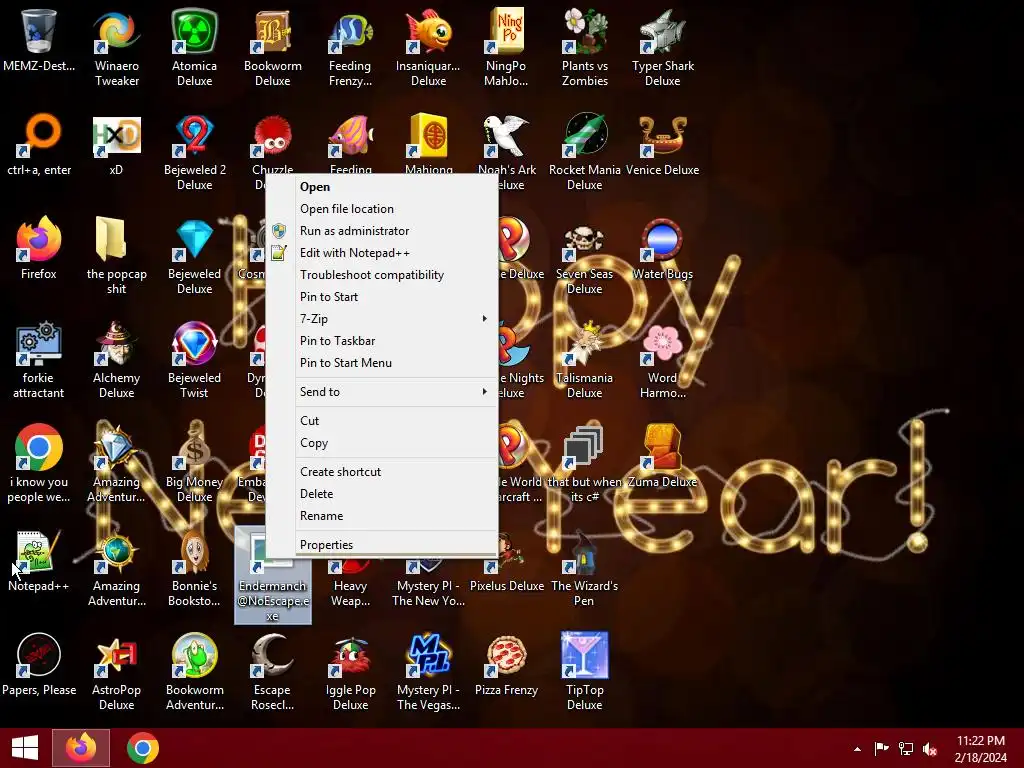The width and height of the screenshot is (1024, 768).
Task: Select Escape Rosecliff moon icon
Action: (272, 655)
